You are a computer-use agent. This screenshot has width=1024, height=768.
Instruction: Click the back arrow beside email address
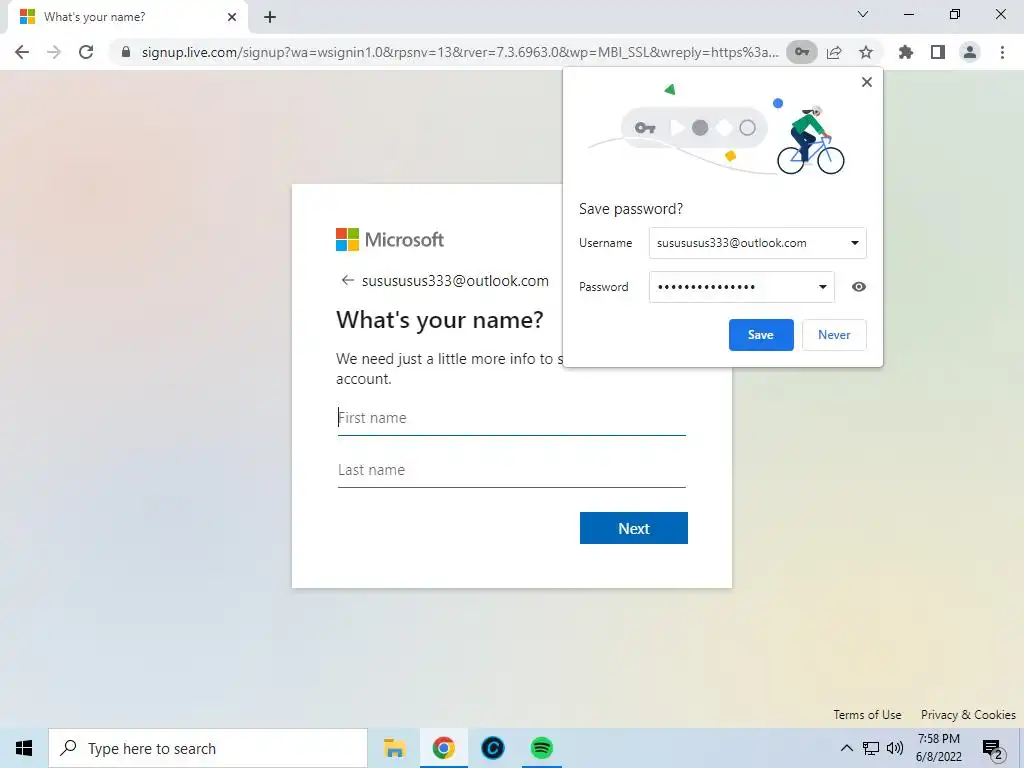(x=347, y=281)
